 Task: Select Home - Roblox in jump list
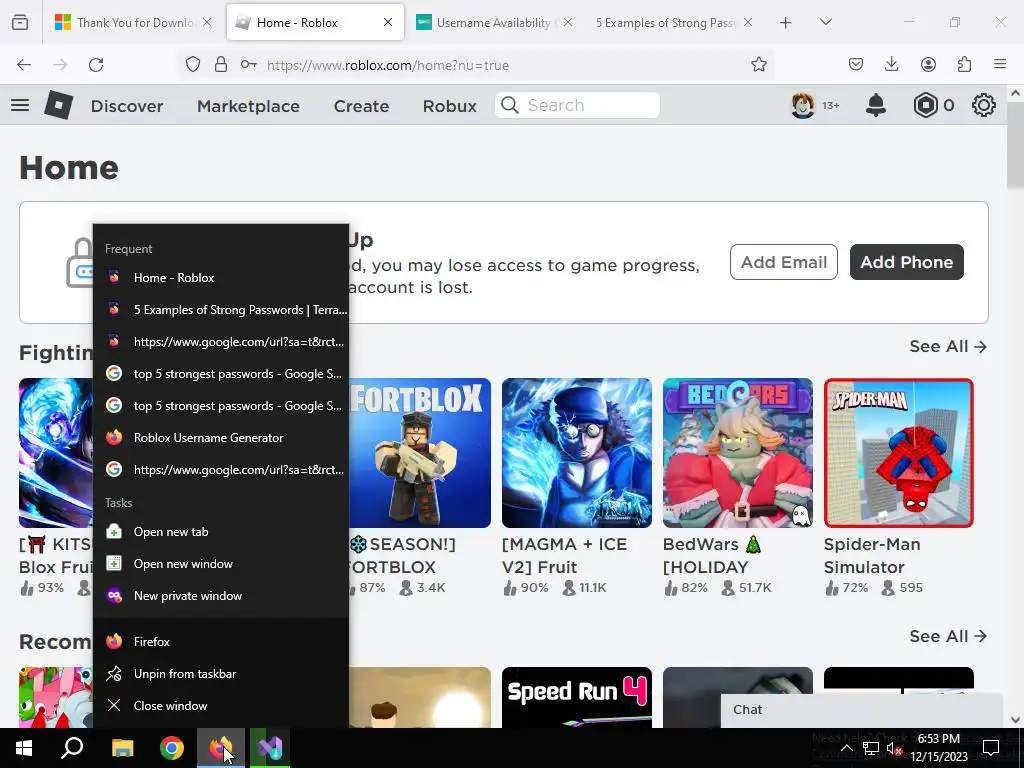221,278
